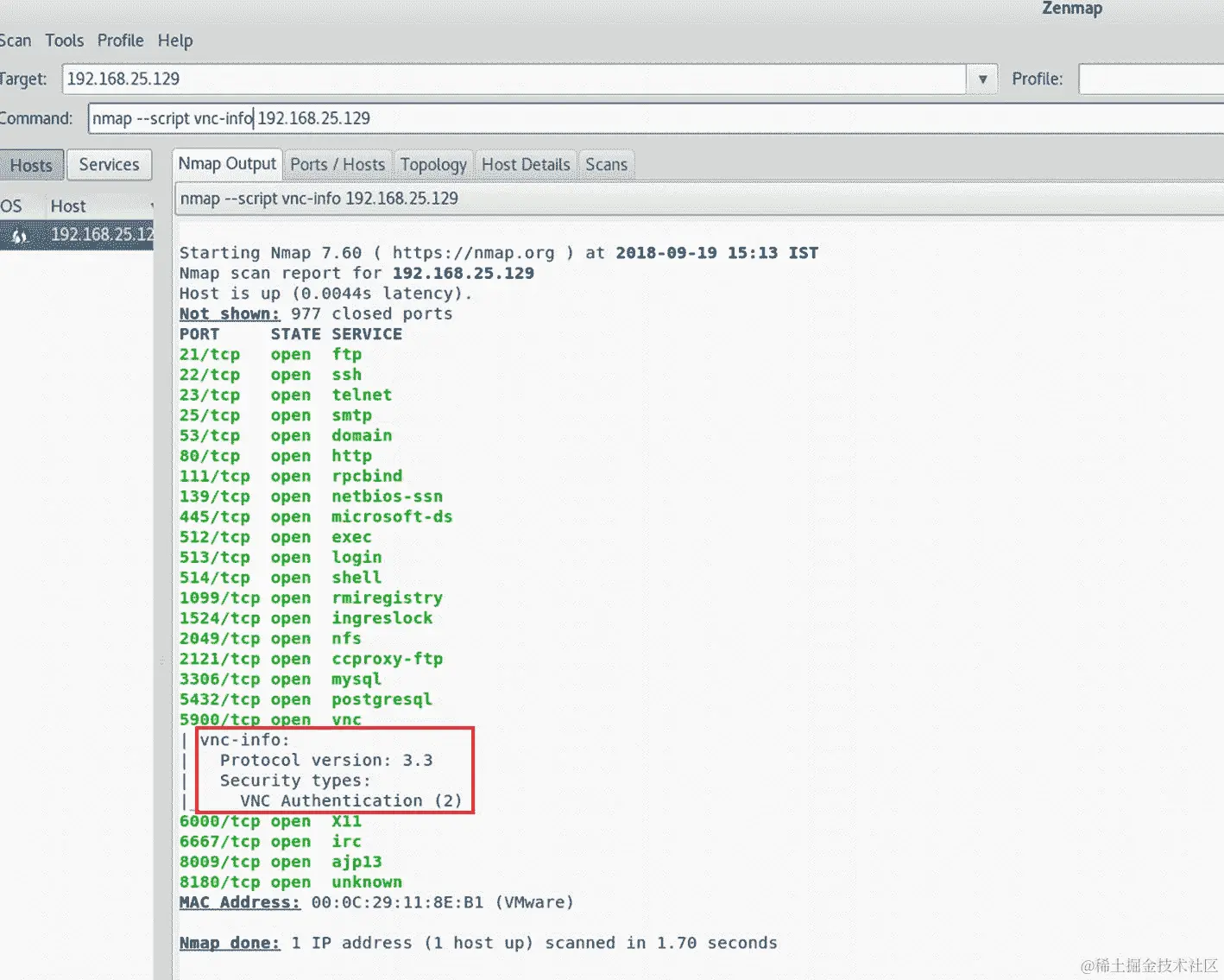The image size is (1224, 980).
Task: Click the OS icon of the host row
Action: pos(19,236)
